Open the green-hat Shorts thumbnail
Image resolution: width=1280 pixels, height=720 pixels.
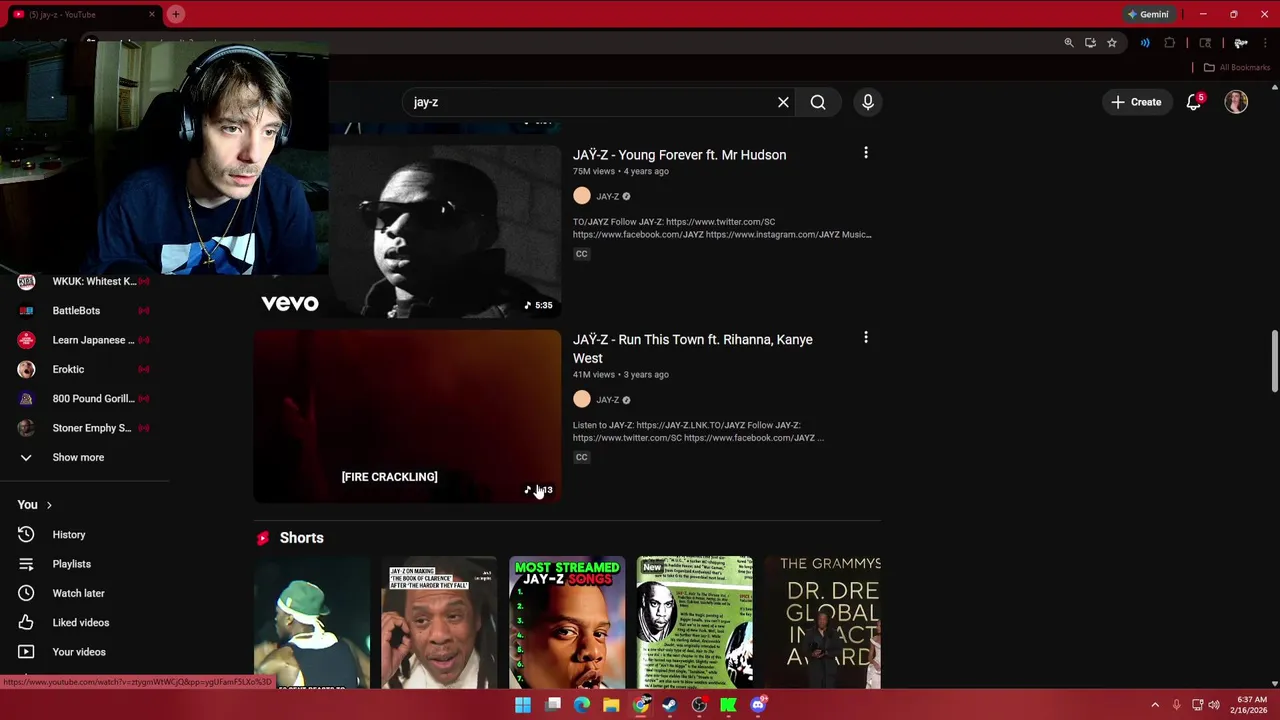click(311, 622)
